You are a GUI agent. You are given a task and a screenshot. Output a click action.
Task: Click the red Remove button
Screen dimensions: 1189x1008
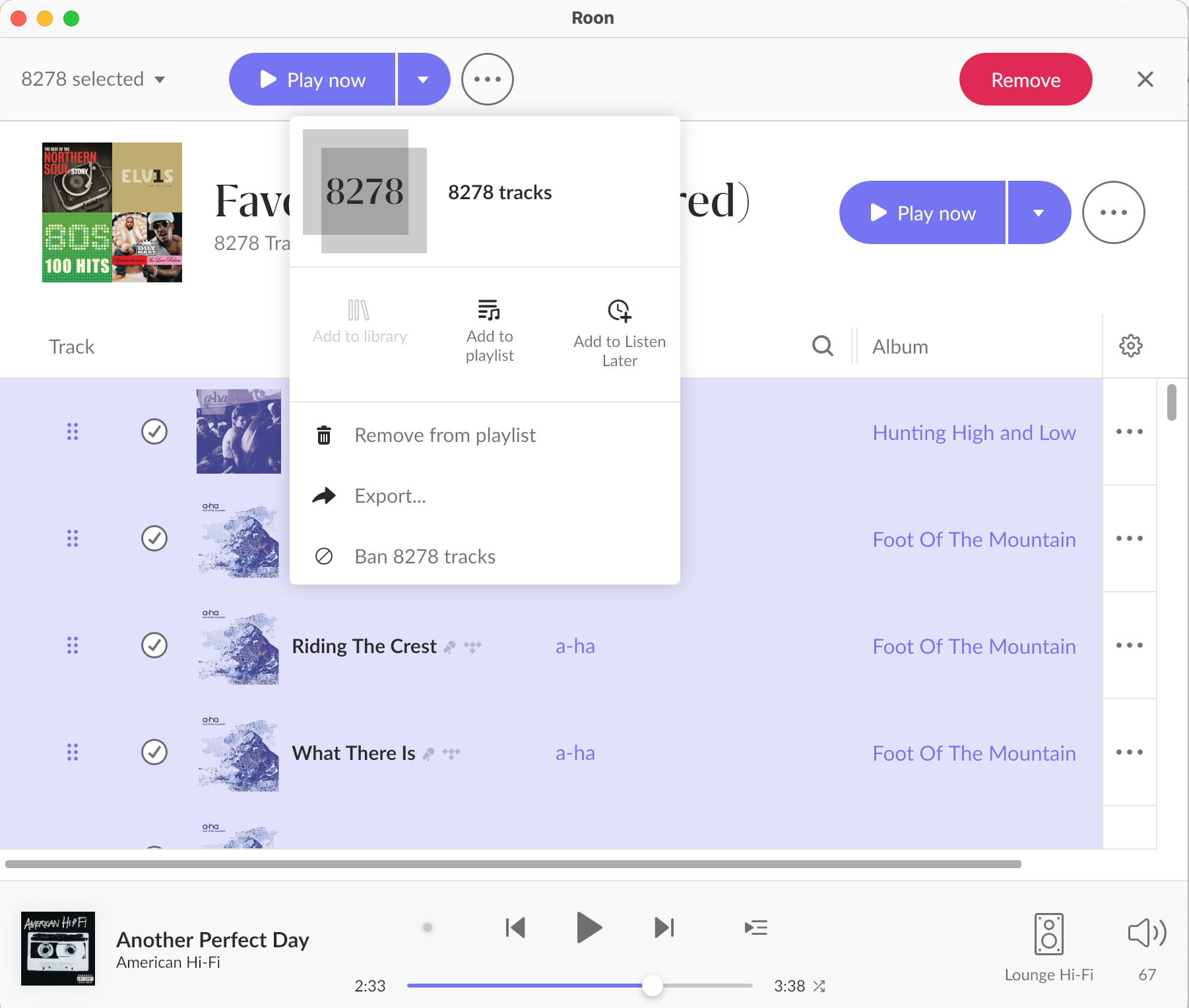pyautogui.click(x=1025, y=79)
